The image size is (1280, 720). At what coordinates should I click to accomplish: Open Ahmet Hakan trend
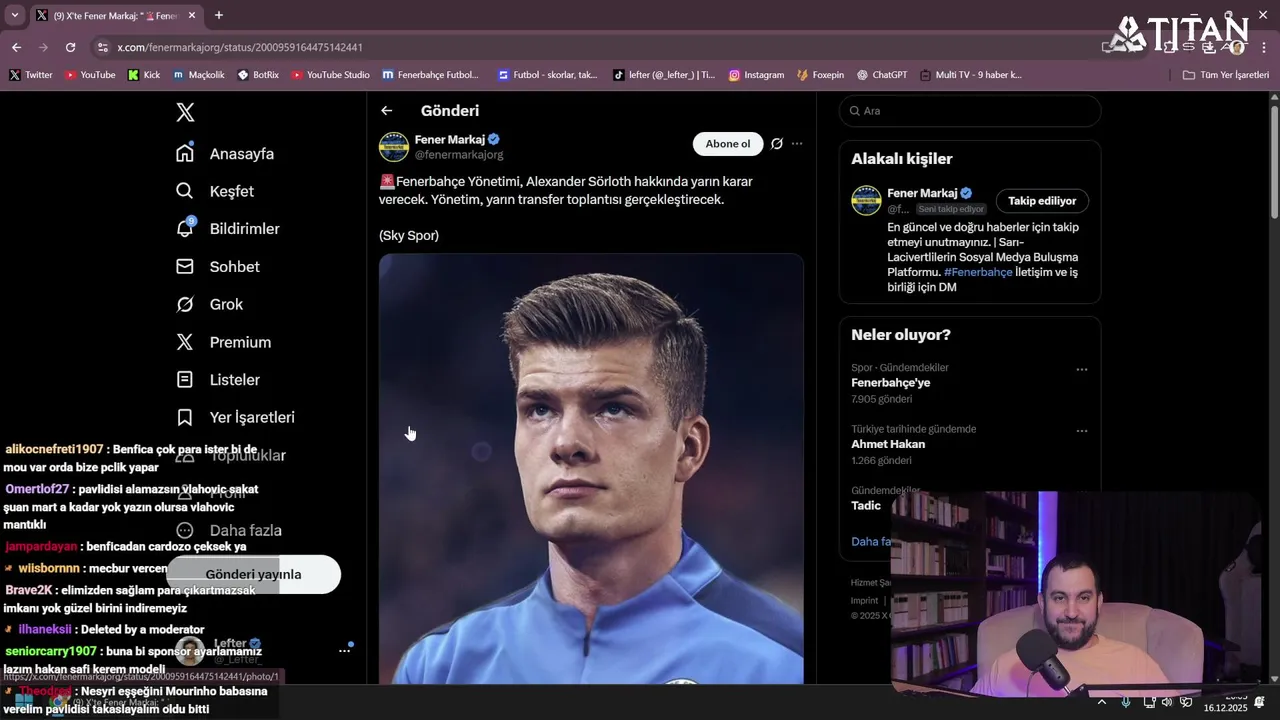888,444
